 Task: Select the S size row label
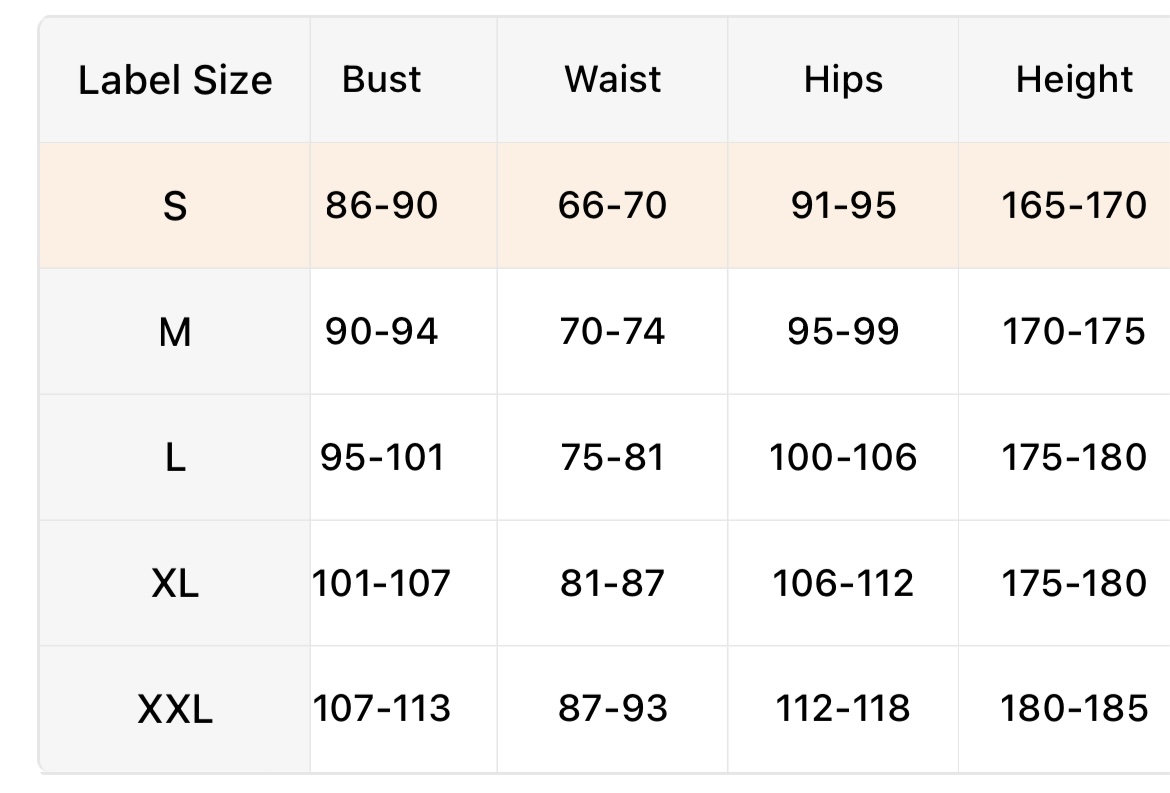pyautogui.click(x=175, y=206)
